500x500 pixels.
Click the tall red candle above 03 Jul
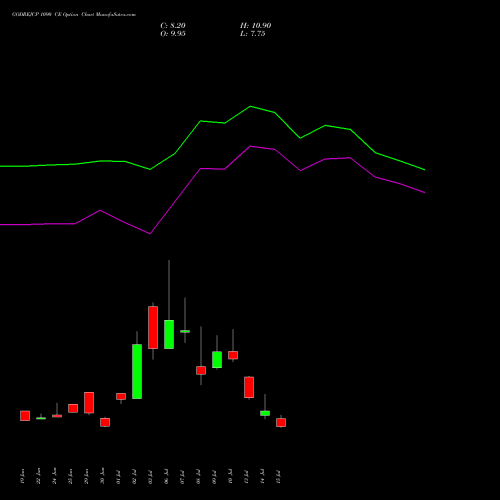(x=153, y=327)
